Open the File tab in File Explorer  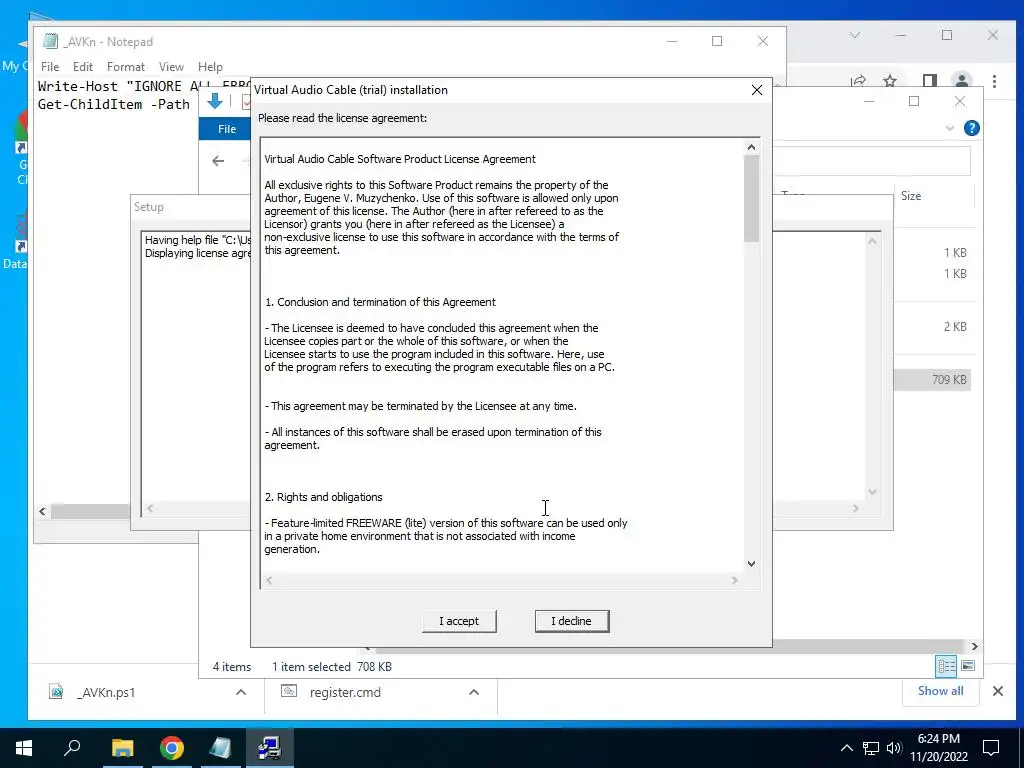tap(225, 129)
